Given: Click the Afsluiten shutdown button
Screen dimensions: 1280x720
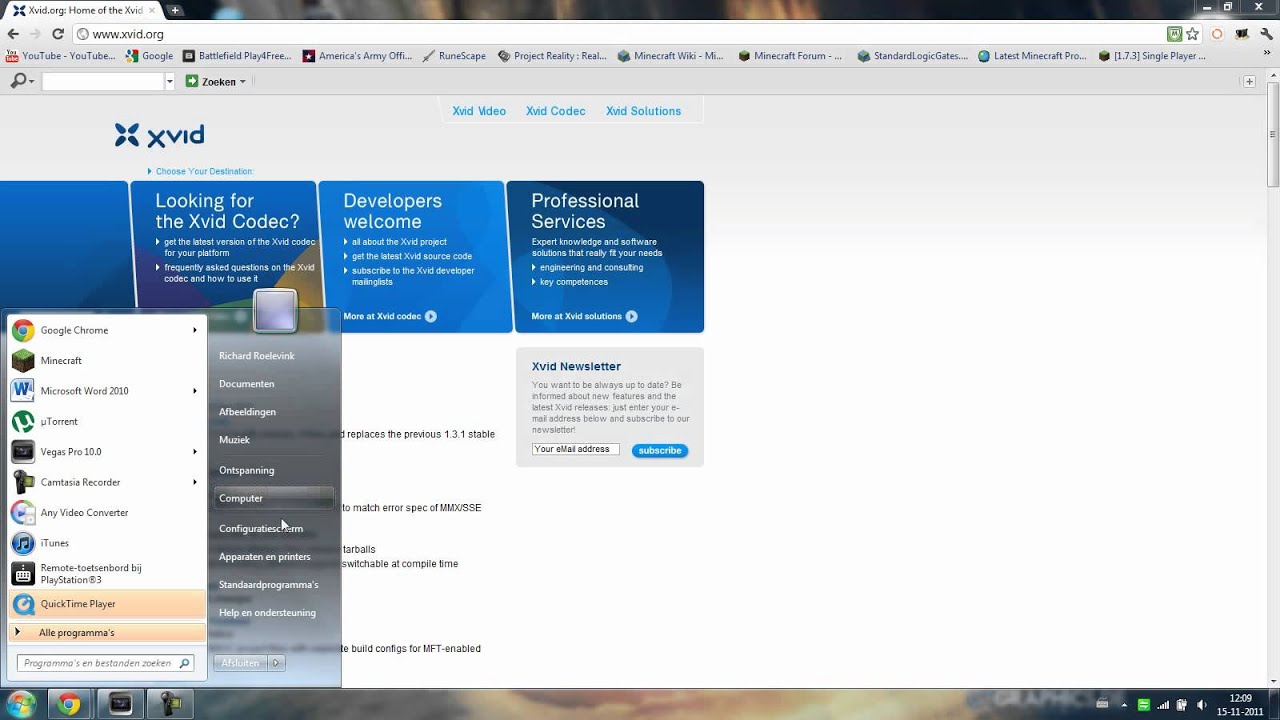Looking at the screenshot, I should coord(241,663).
